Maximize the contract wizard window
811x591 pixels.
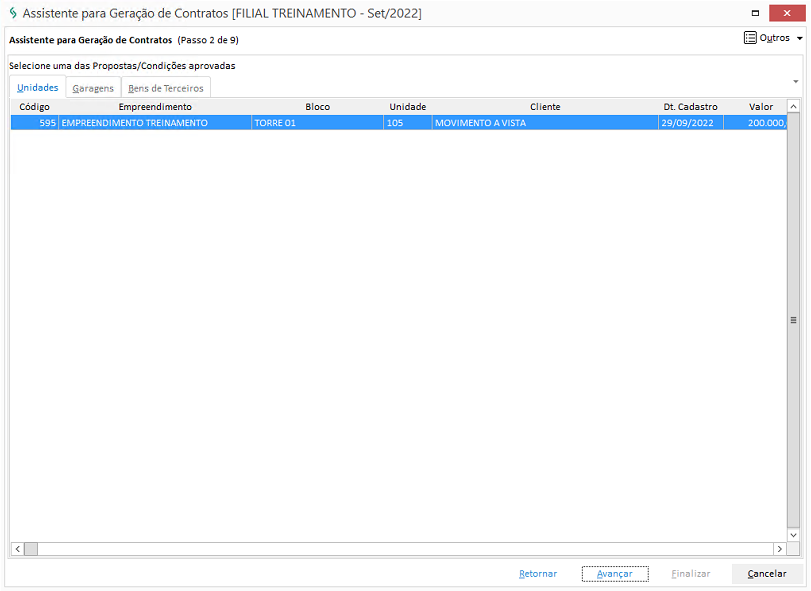coord(754,13)
